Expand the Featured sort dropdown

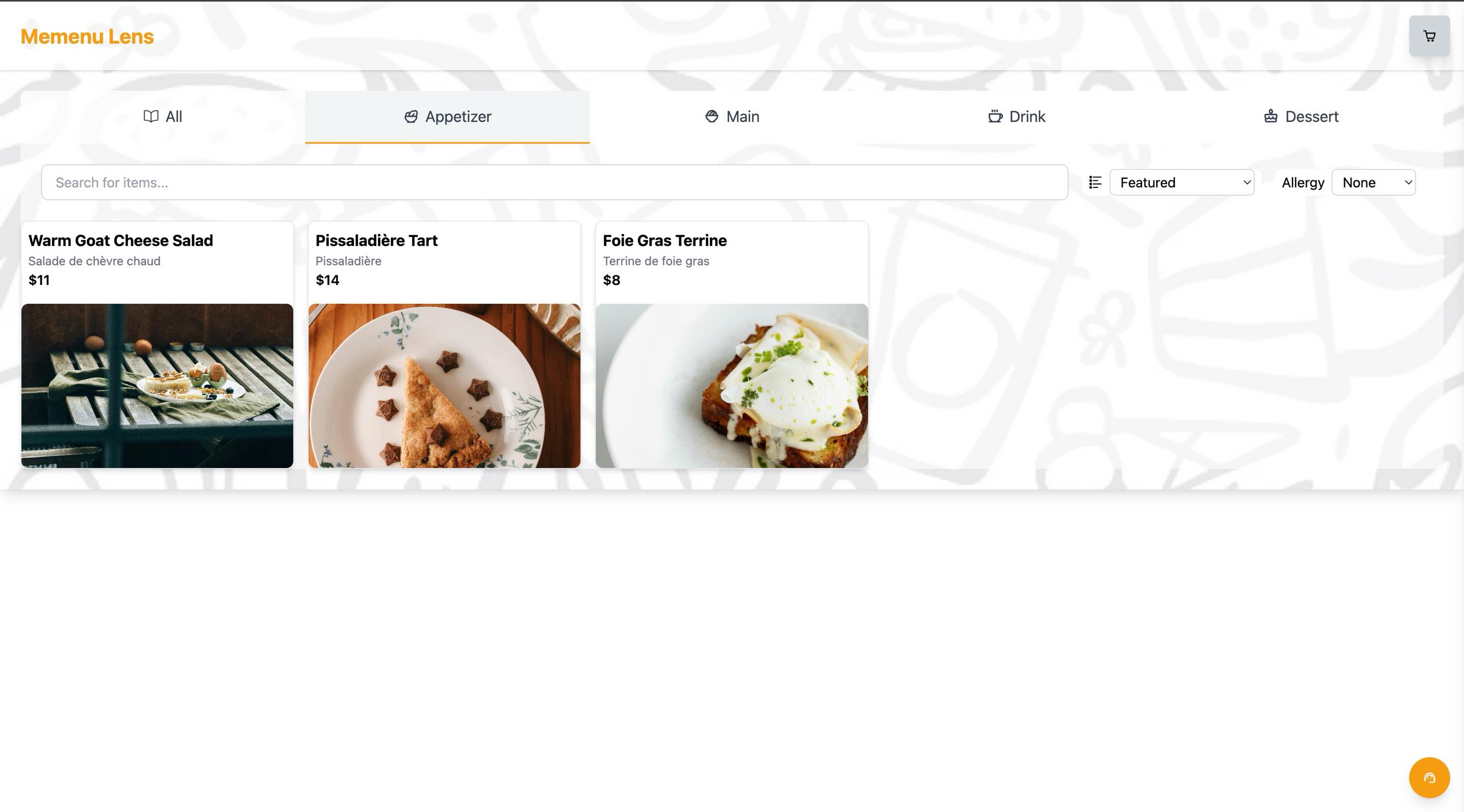(1181, 182)
